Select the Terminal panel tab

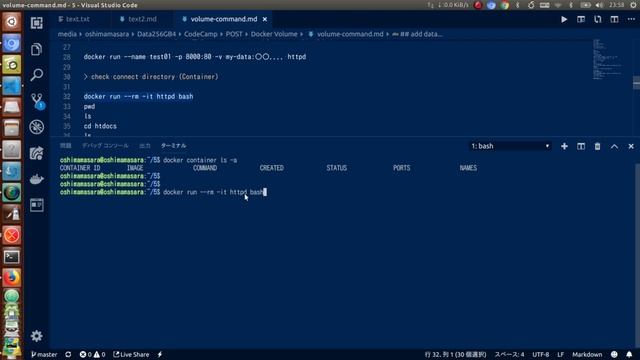click(173, 146)
